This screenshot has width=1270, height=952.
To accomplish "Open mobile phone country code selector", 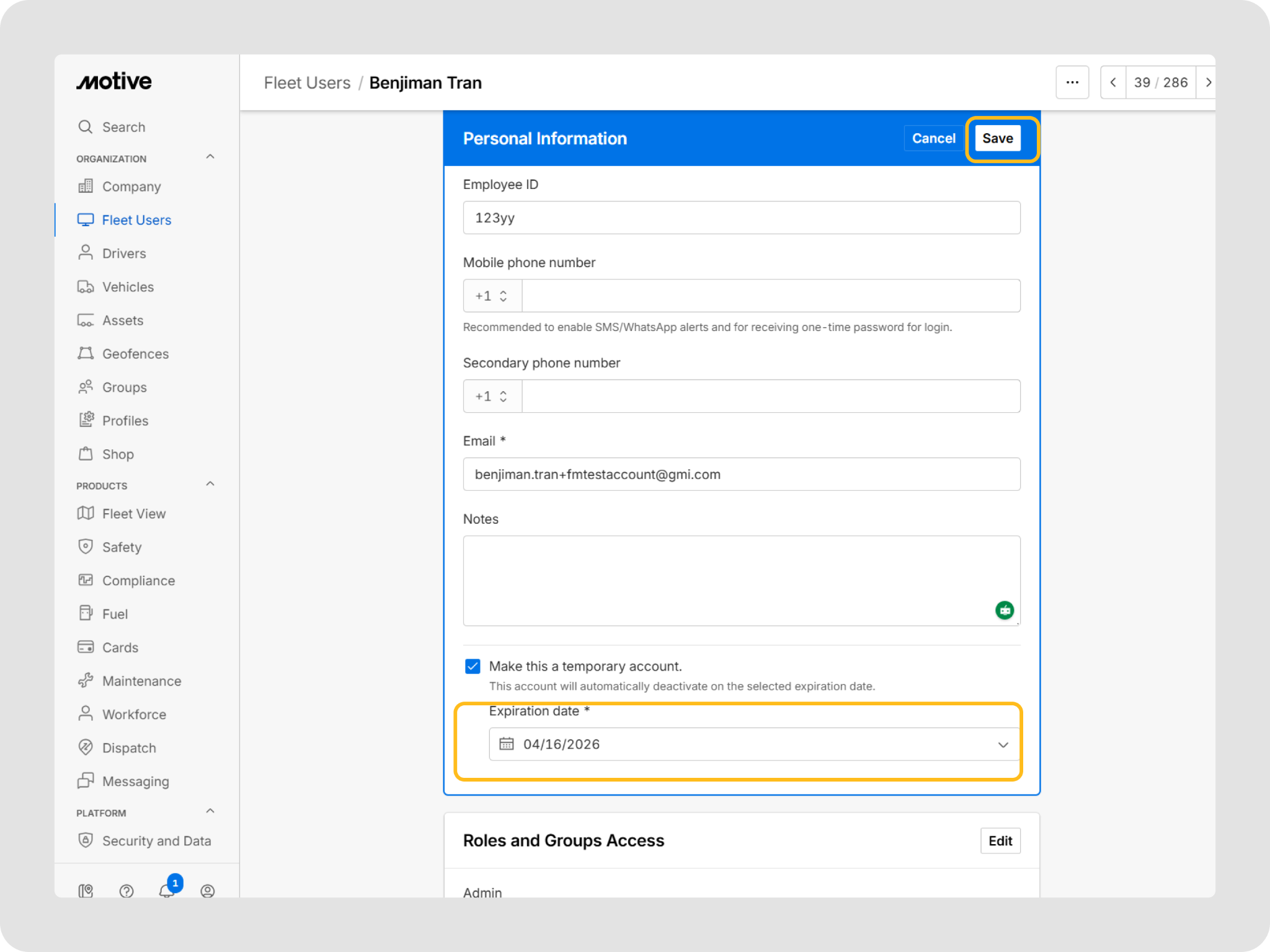I will (492, 296).
